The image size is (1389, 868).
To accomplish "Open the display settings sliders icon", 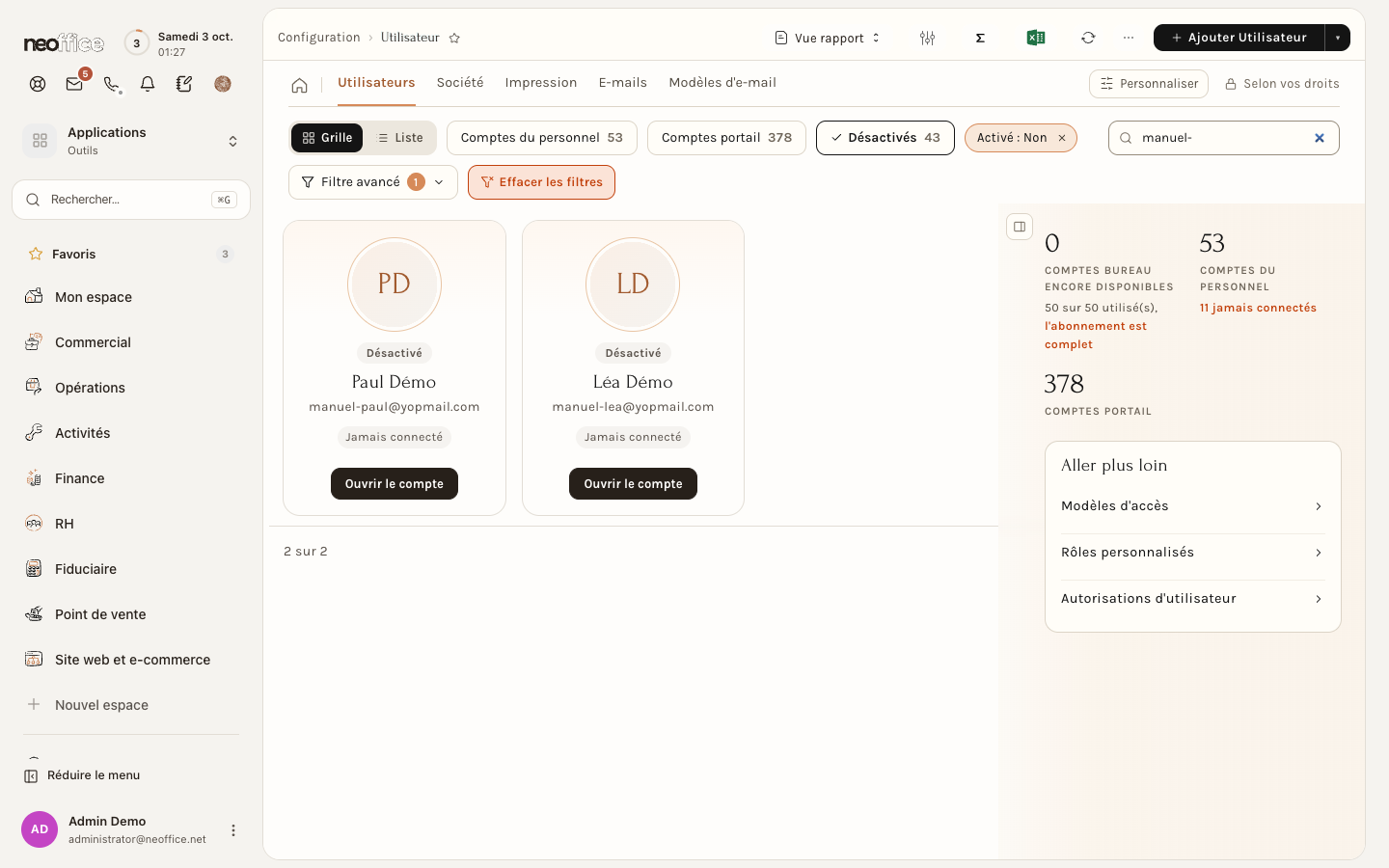I will [927, 38].
